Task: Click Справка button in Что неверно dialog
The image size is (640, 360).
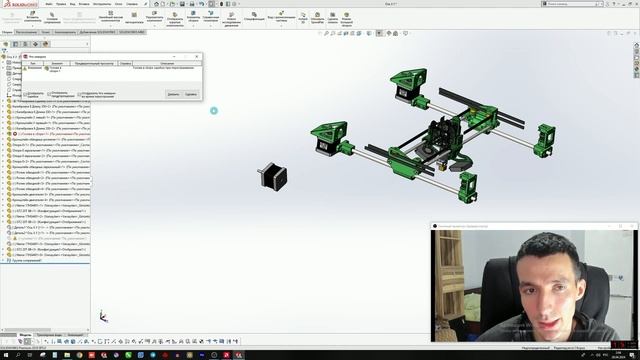Action: click(x=191, y=94)
